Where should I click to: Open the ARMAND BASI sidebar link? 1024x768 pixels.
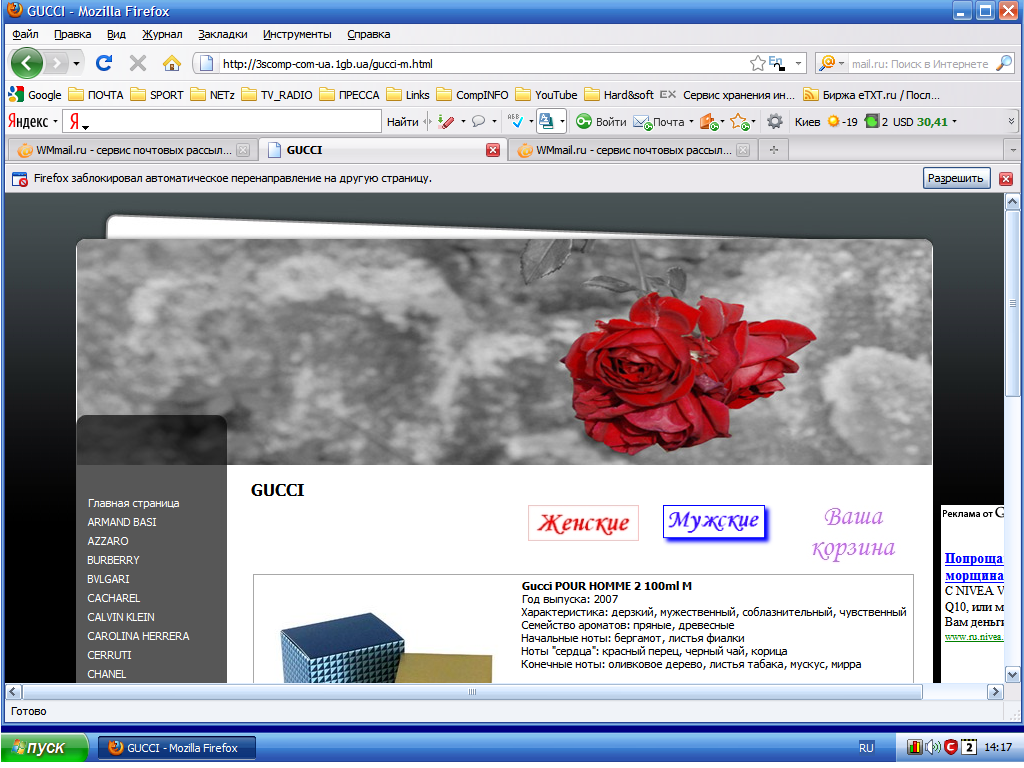[x=121, y=522]
